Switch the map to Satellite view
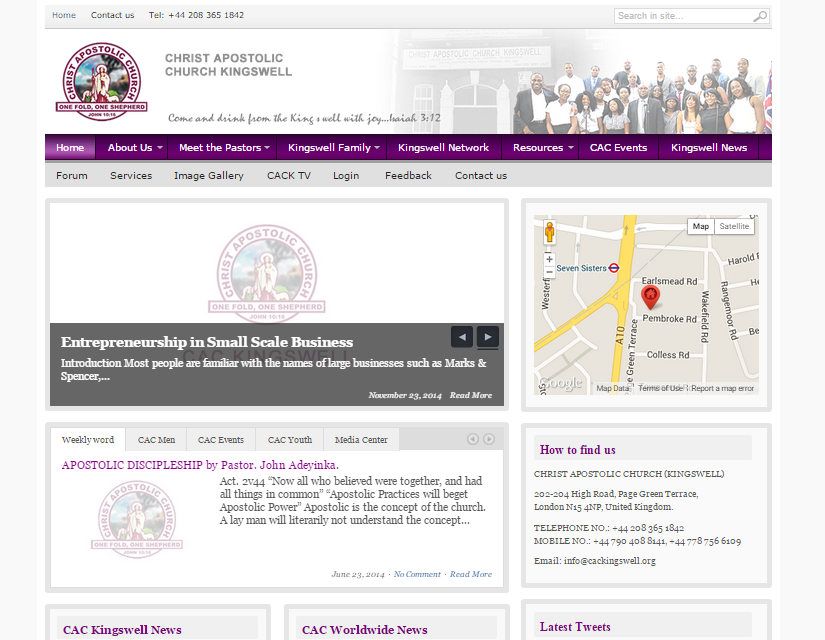 point(734,226)
